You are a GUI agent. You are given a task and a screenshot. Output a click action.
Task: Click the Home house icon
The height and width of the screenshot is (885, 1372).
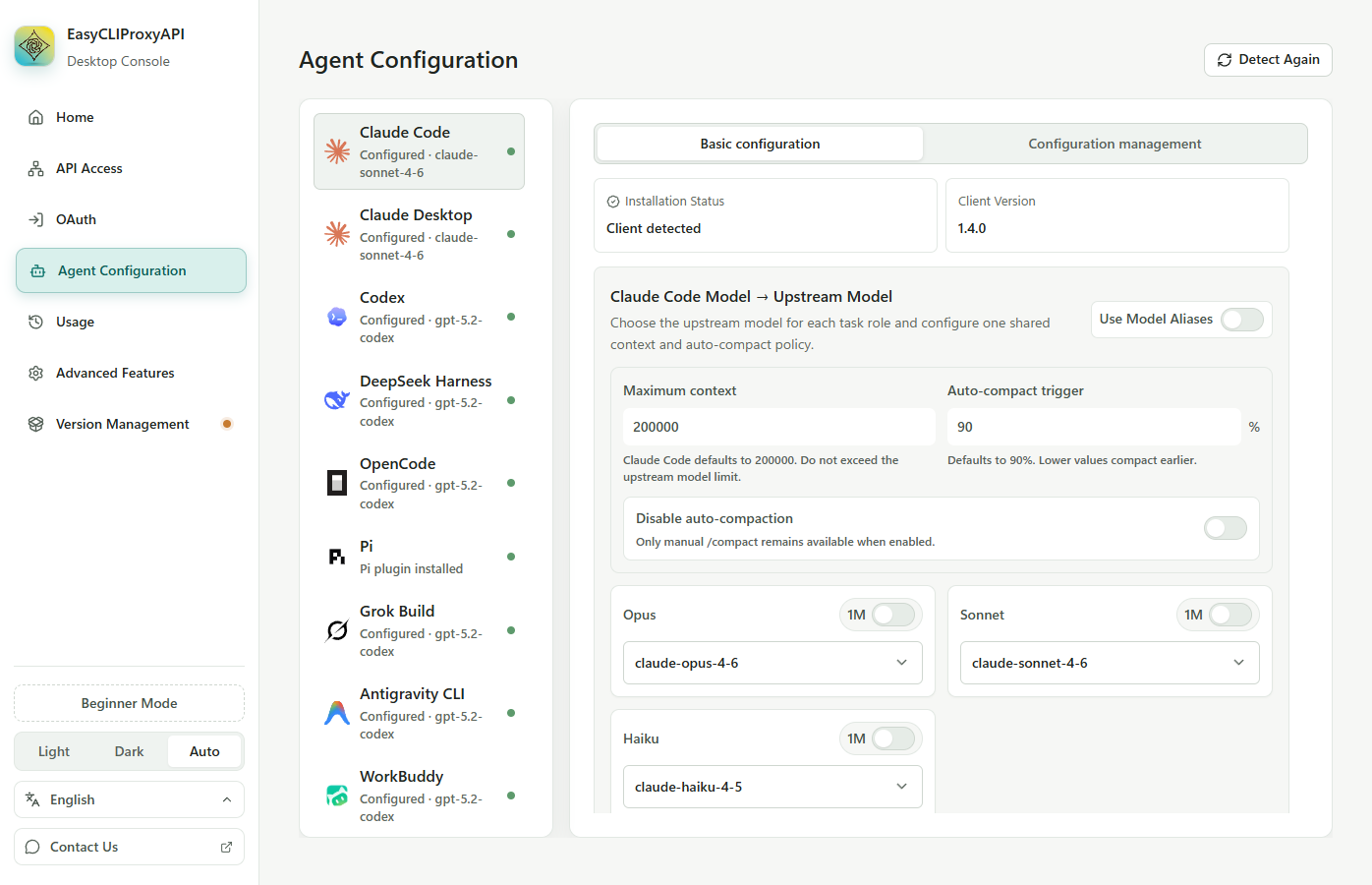click(36, 117)
